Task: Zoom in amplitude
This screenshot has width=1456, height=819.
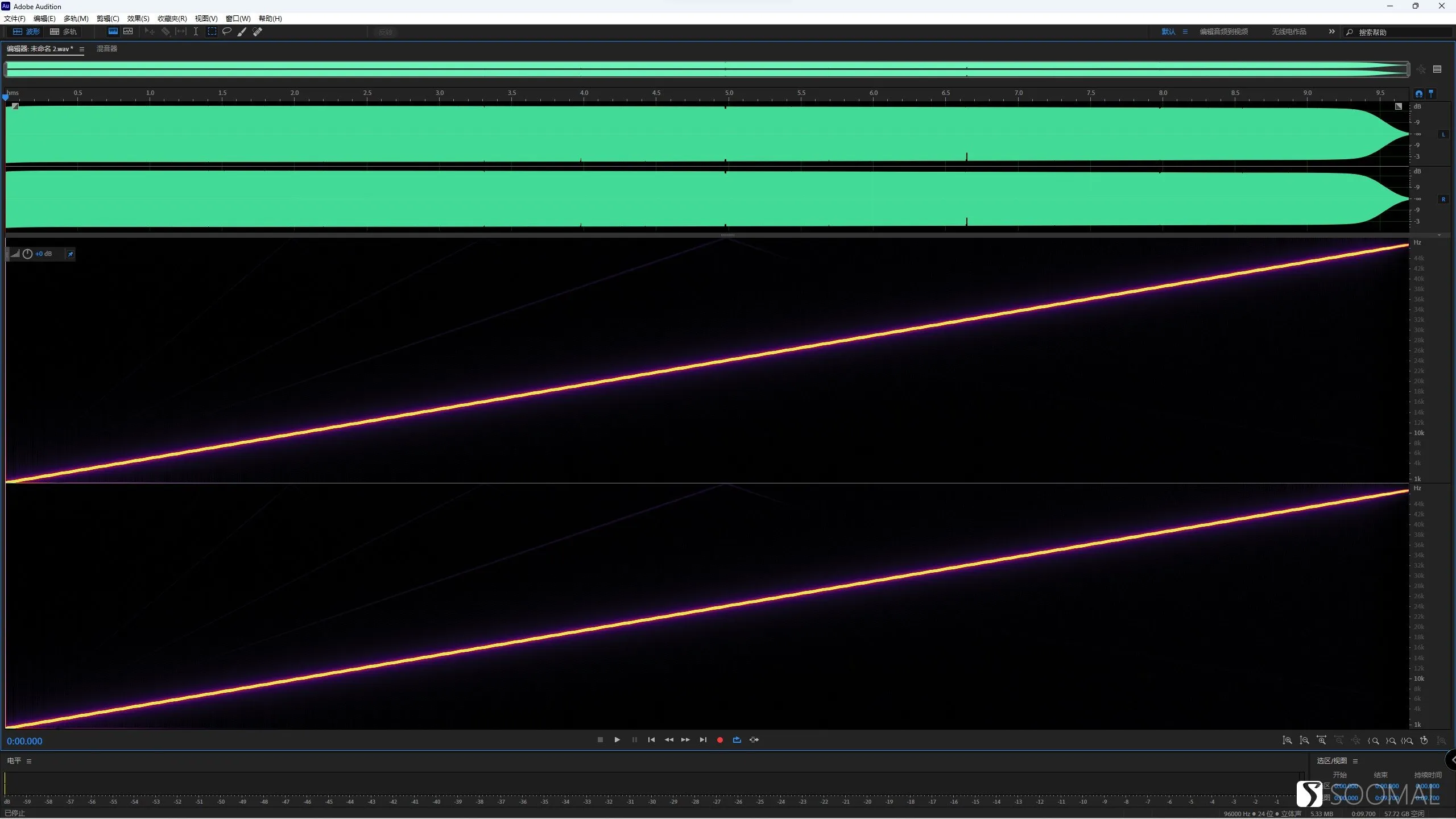Action: click(1287, 741)
